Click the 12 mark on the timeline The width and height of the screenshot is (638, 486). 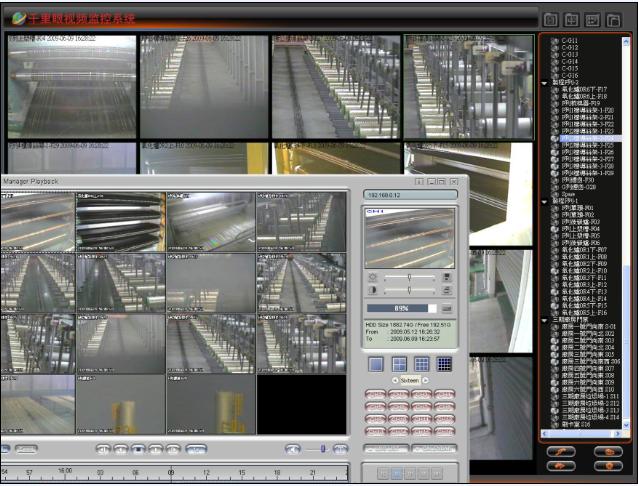206,473
